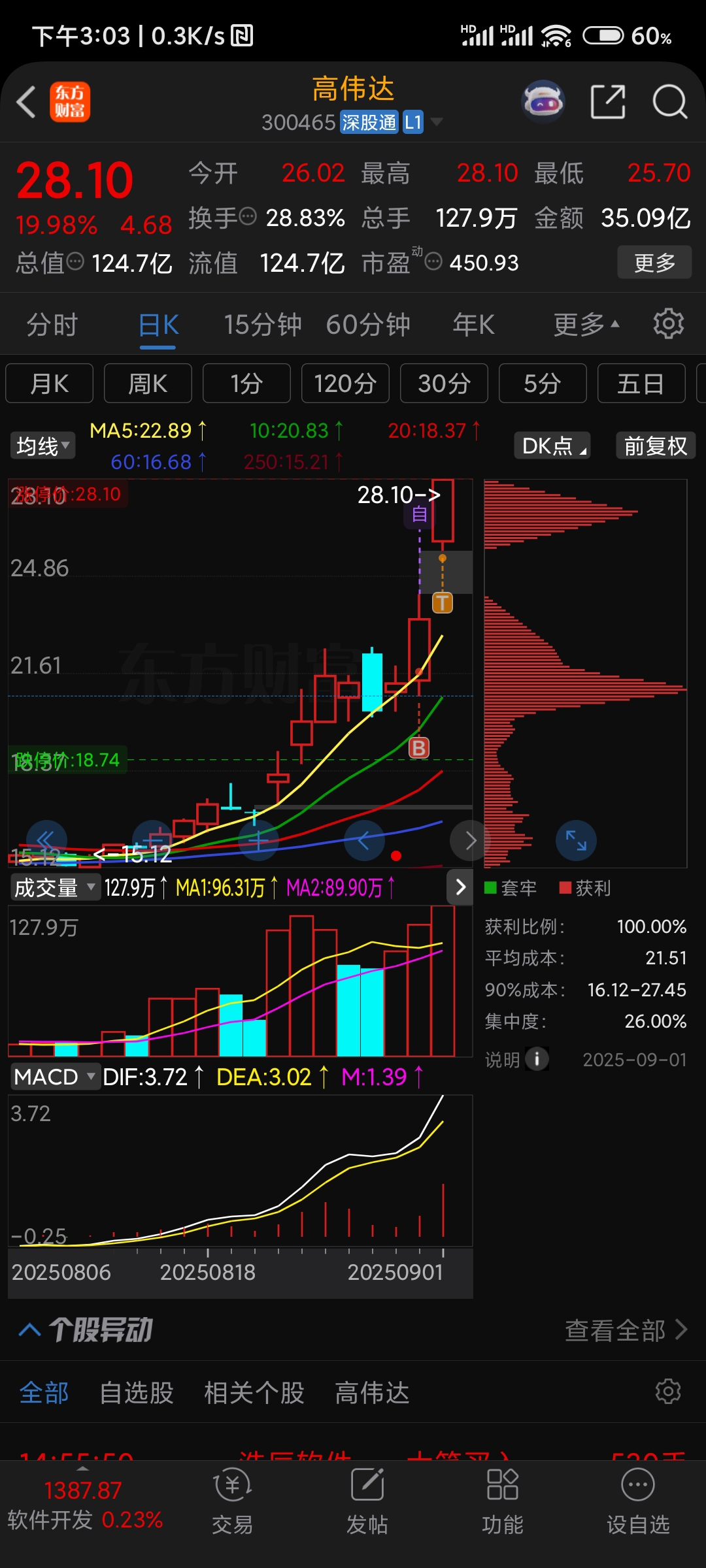Tap the T marker on candlestick

(443, 602)
